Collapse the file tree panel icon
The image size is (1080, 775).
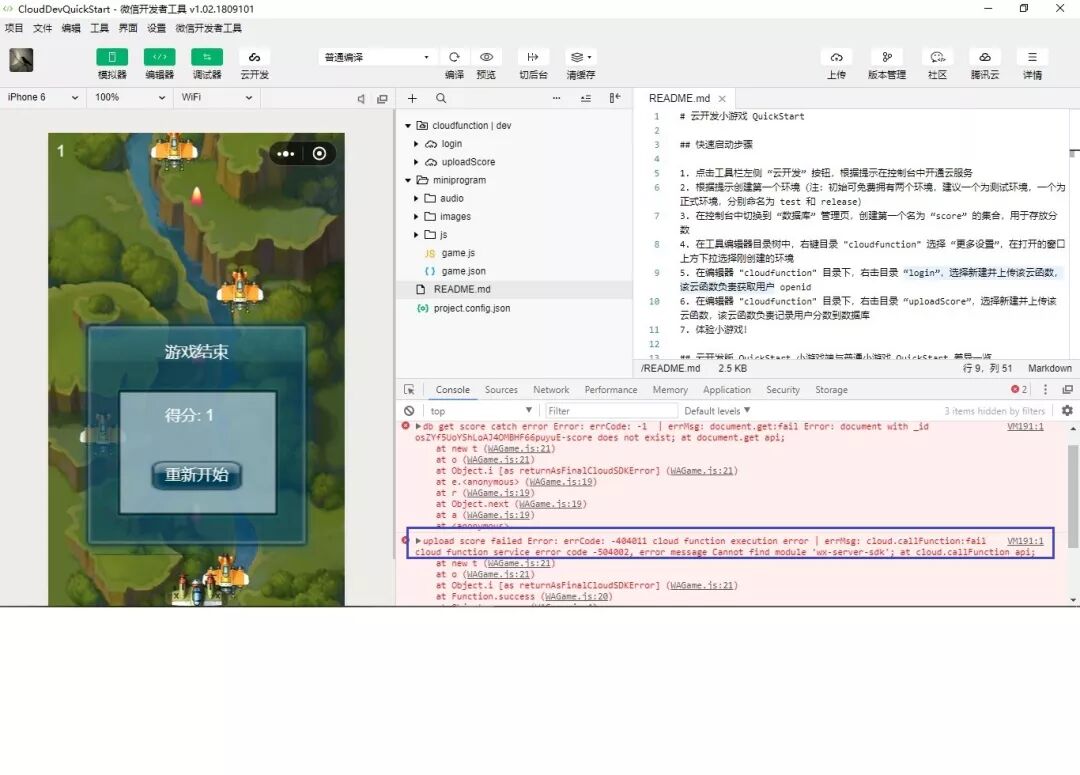pos(615,99)
